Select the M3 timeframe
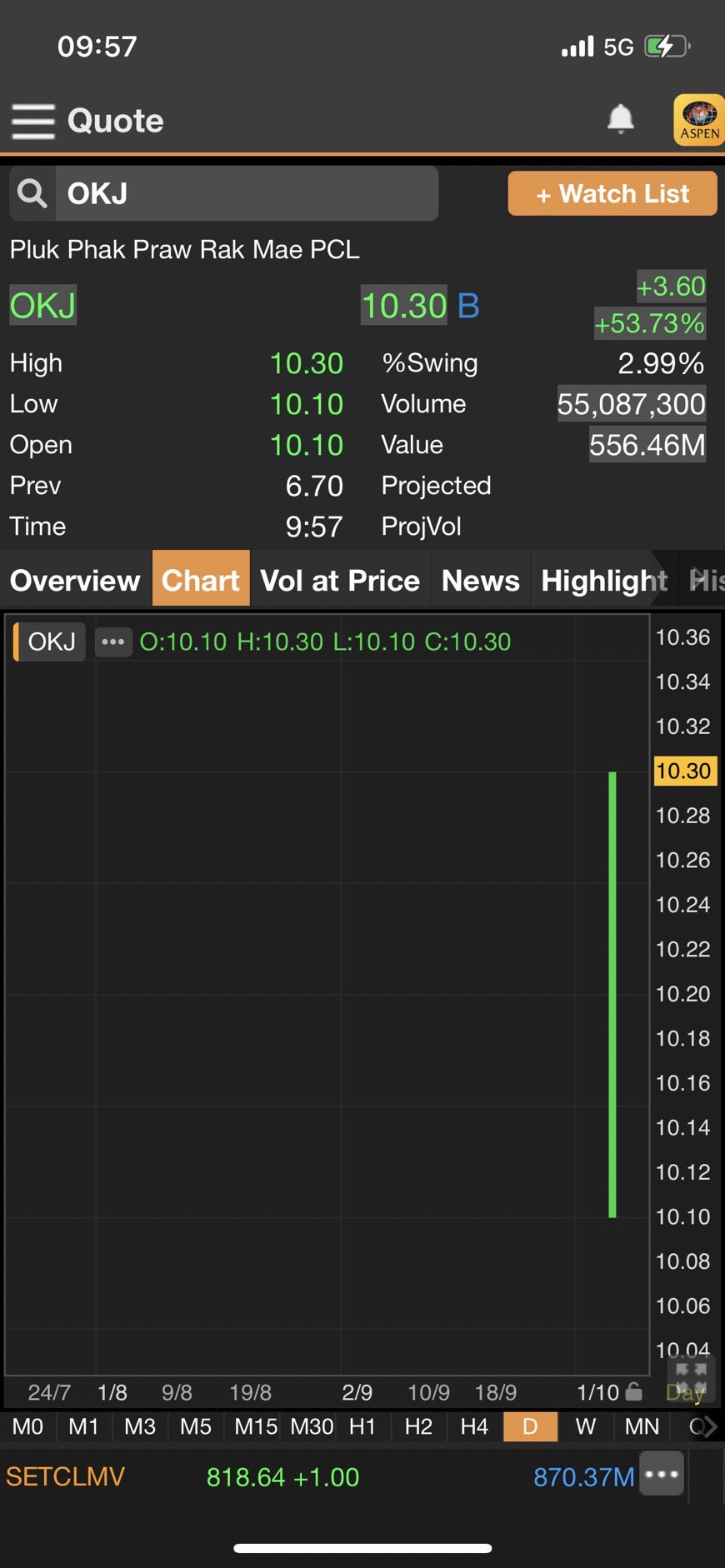This screenshot has width=725, height=1568. (140, 1426)
